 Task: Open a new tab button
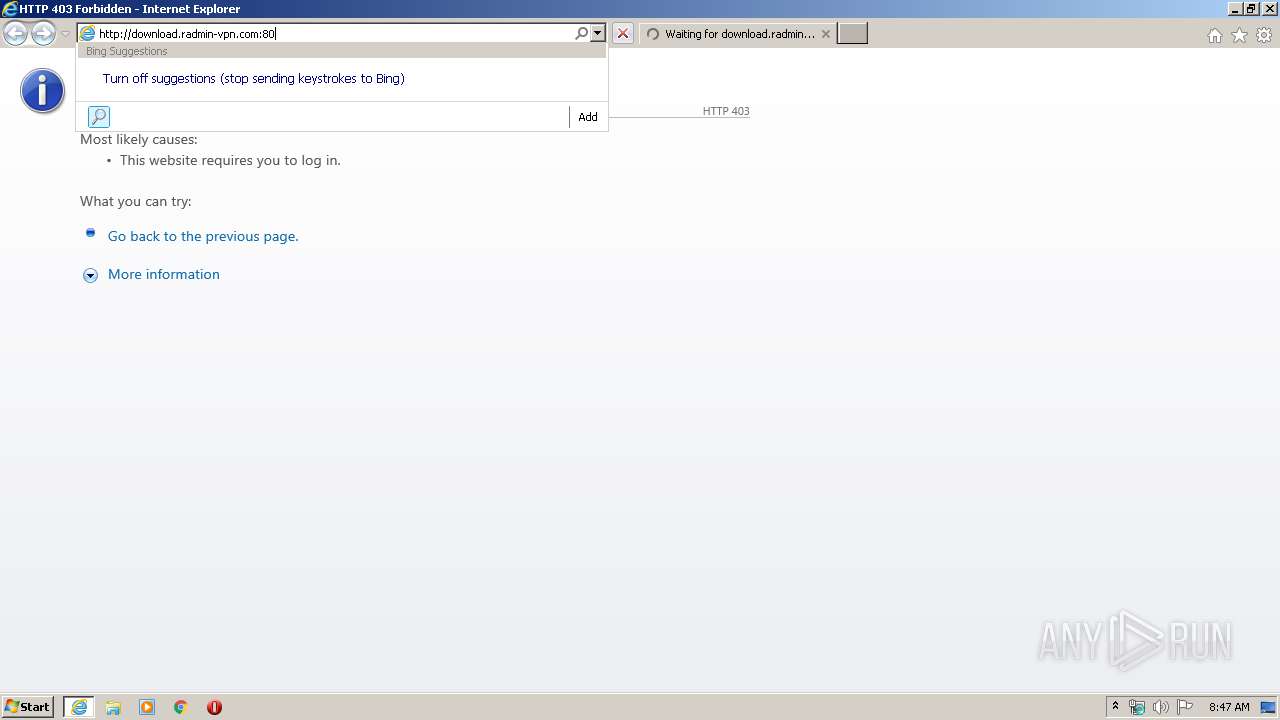click(852, 34)
